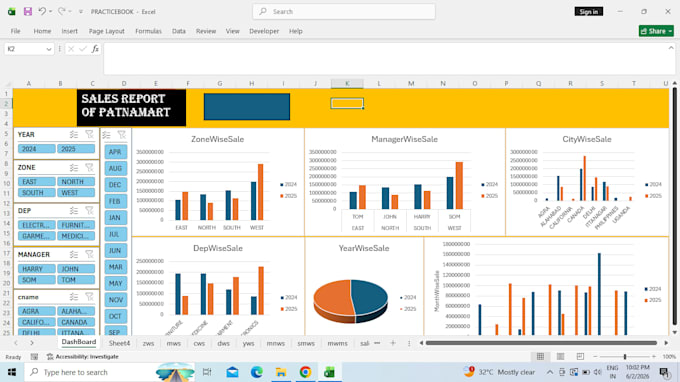Click the zoom in plus button

pos(654,356)
